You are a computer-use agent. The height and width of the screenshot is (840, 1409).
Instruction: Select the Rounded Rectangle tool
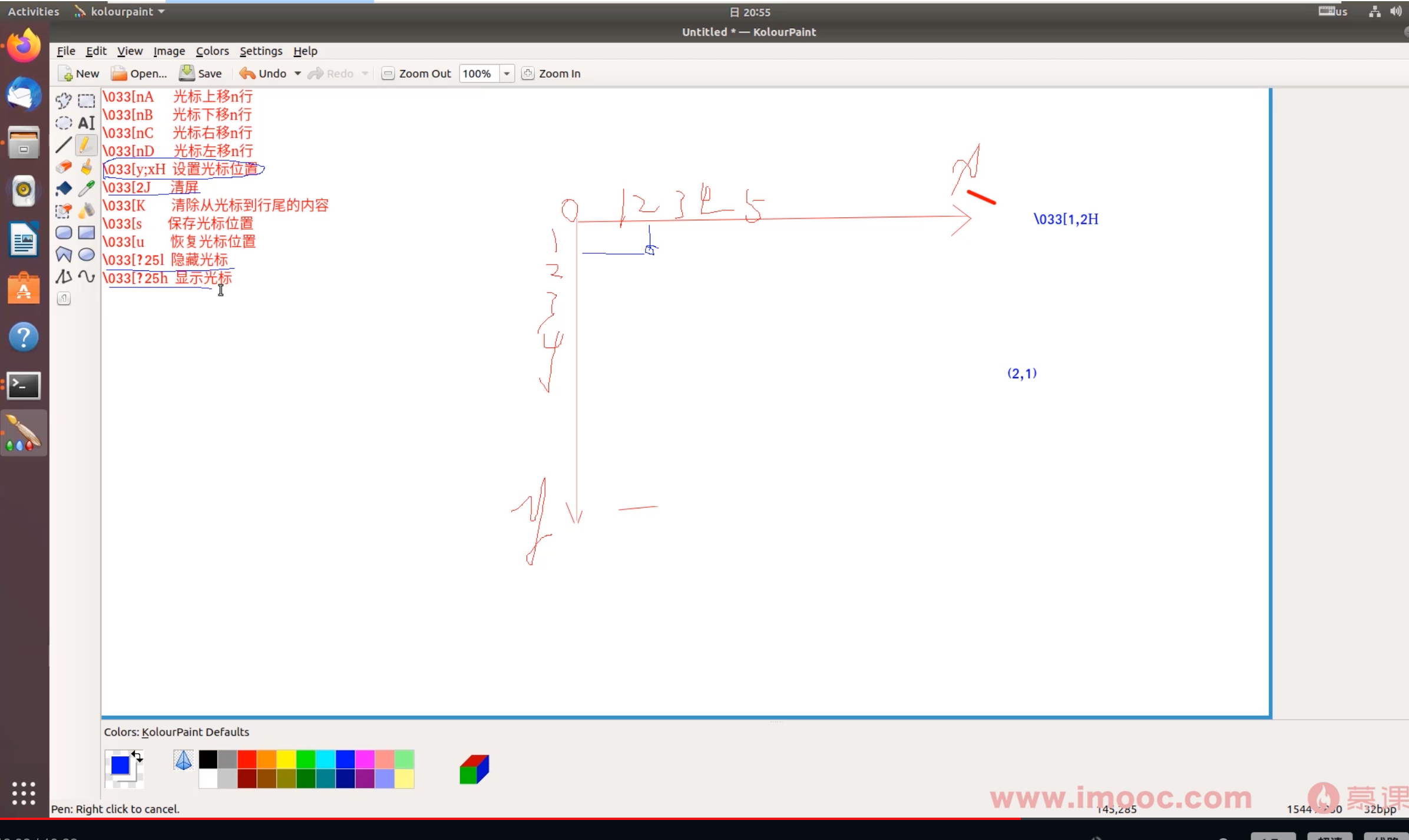pyautogui.click(x=64, y=233)
